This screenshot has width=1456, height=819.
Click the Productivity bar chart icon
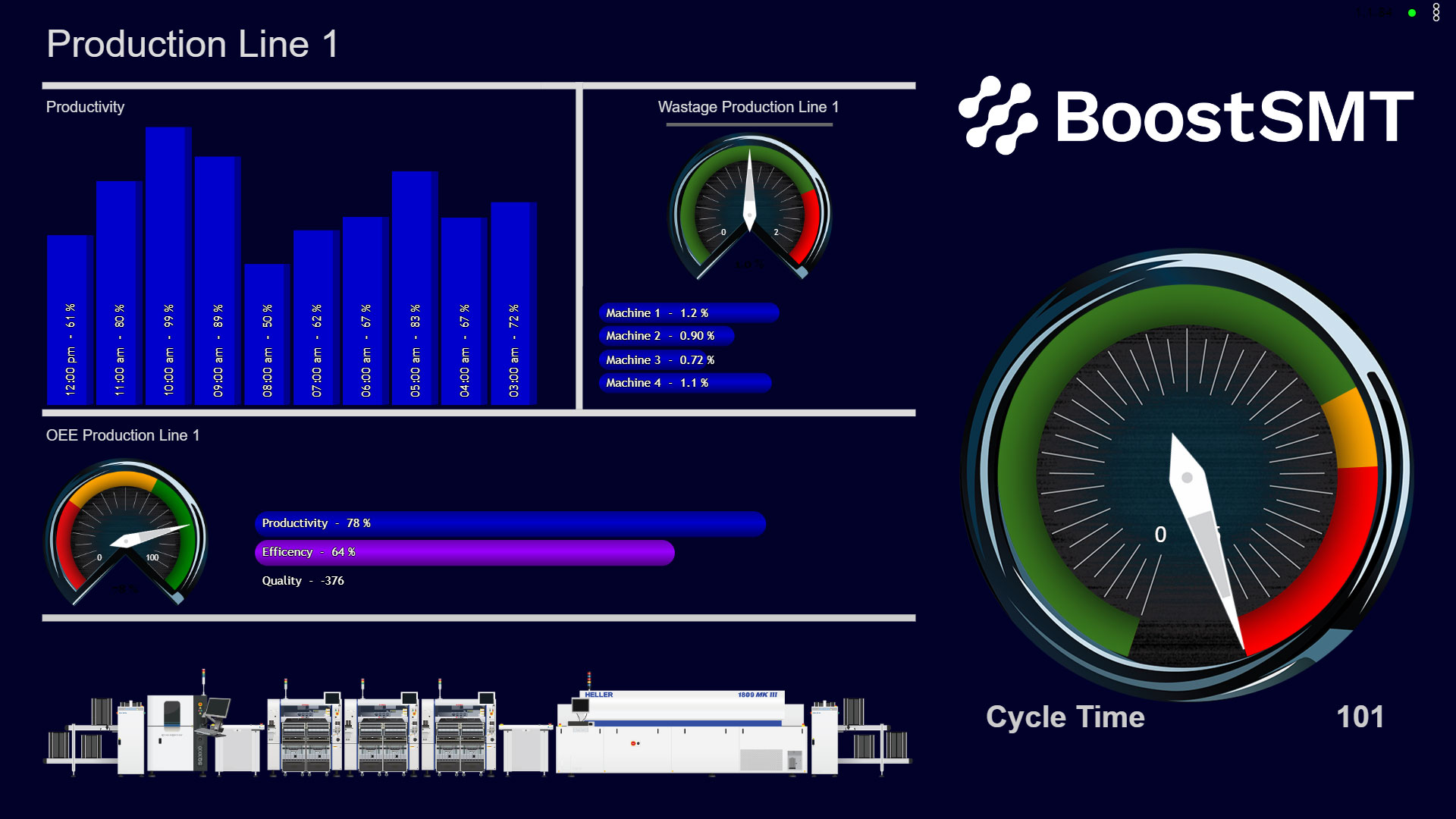(300, 250)
